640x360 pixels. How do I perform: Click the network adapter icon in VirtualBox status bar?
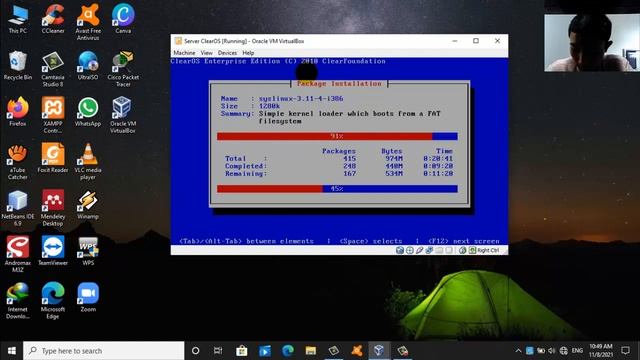point(429,250)
